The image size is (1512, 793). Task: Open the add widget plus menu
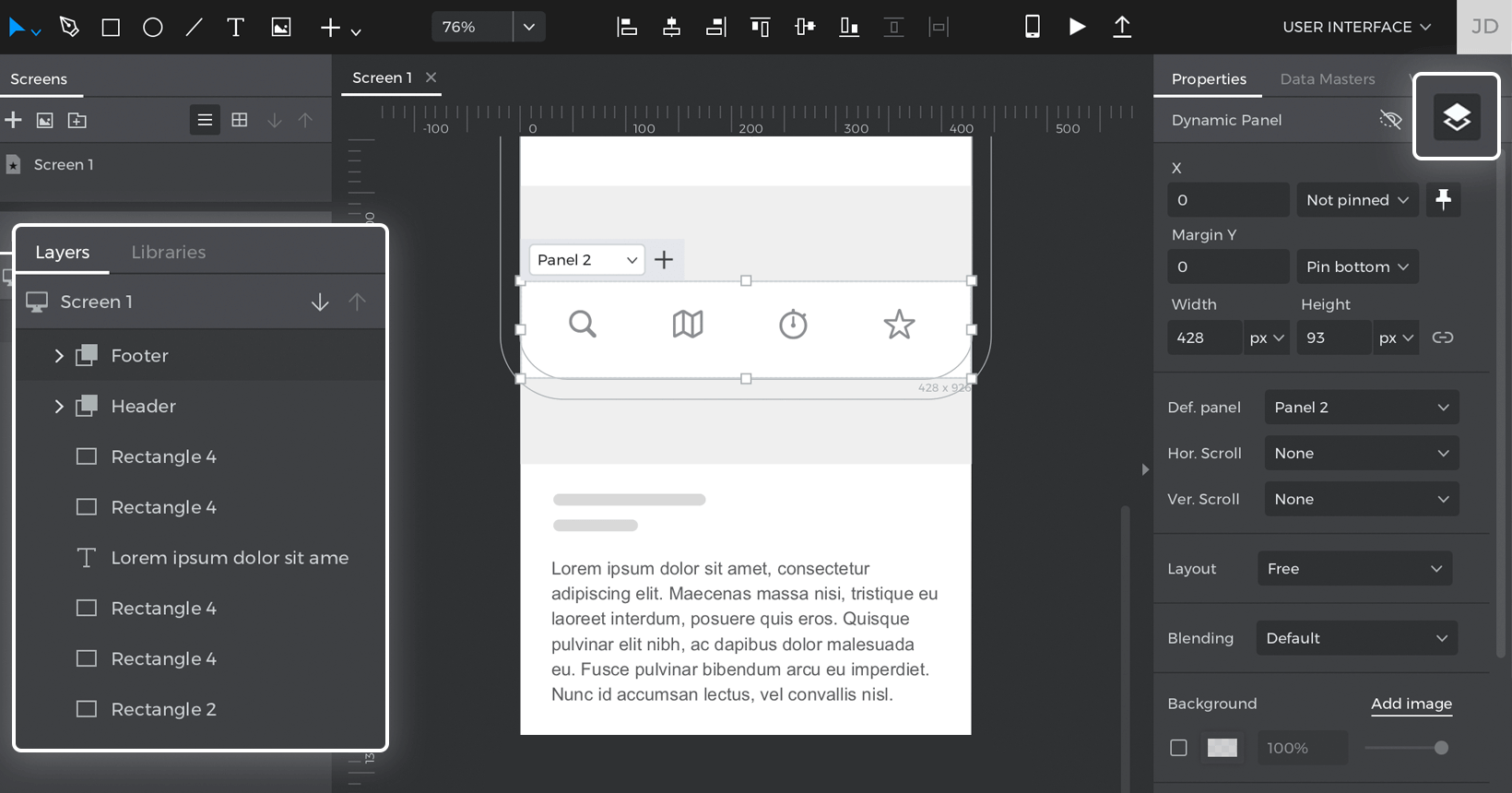pos(339,29)
